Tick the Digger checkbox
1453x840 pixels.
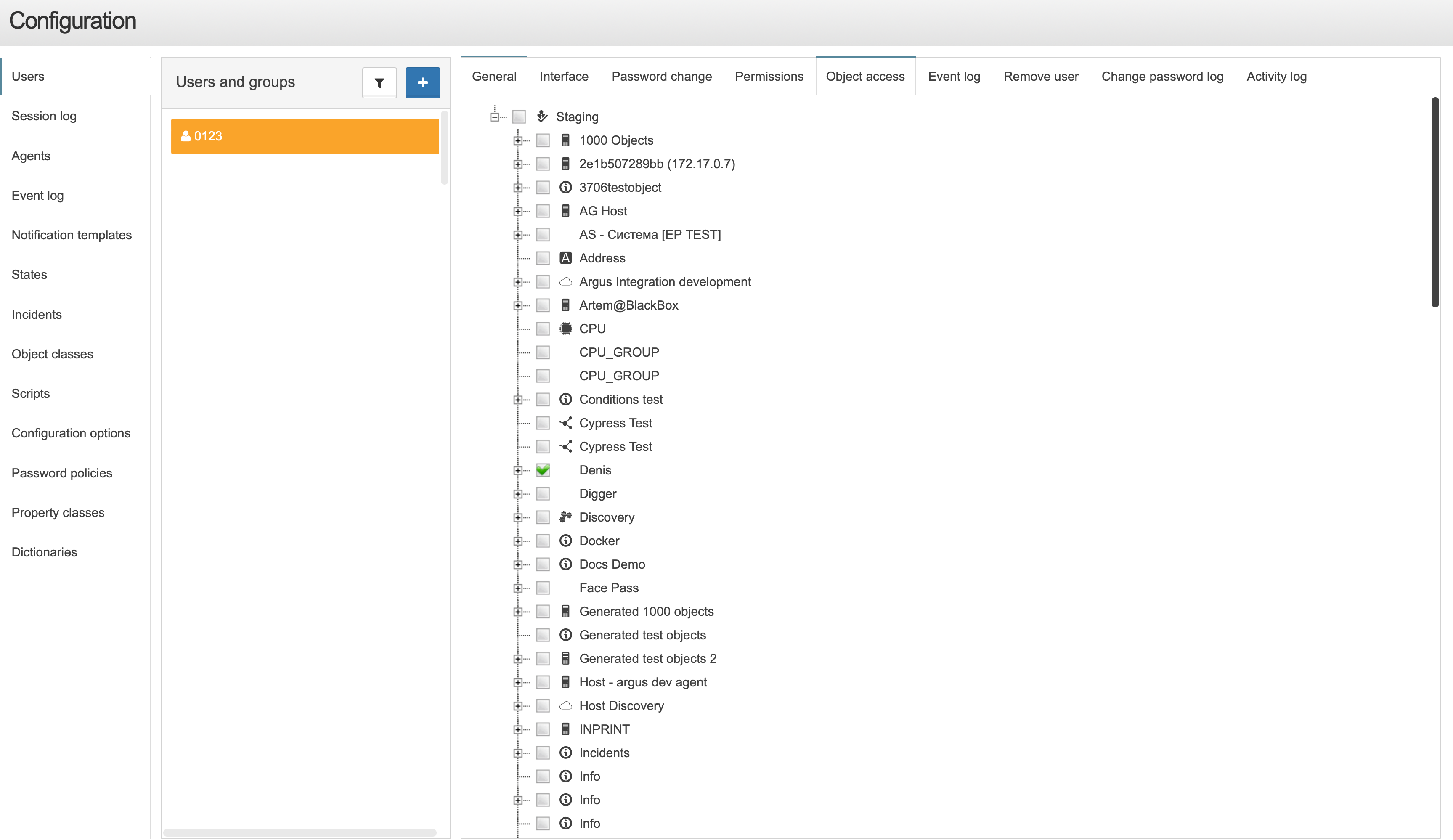pyautogui.click(x=543, y=493)
